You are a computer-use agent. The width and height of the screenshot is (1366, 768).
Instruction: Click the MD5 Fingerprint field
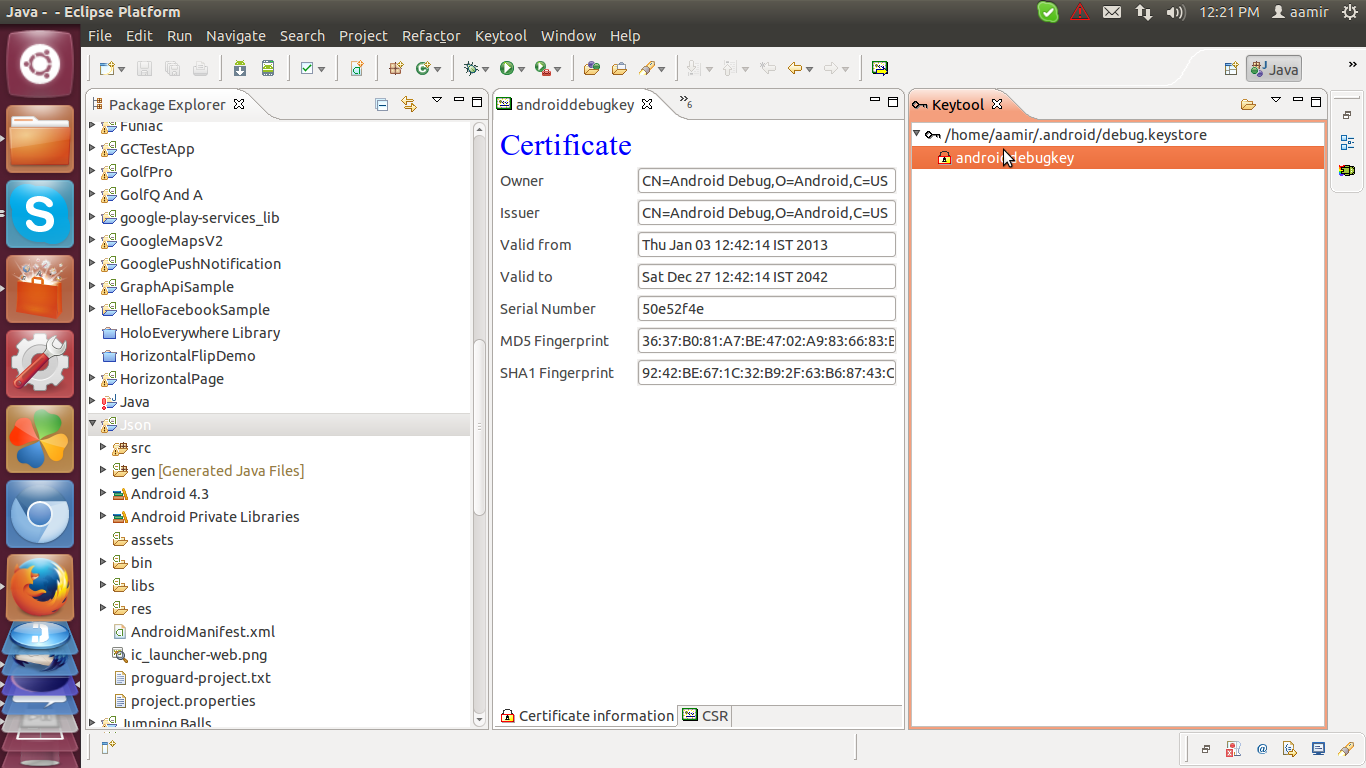pyautogui.click(x=767, y=341)
